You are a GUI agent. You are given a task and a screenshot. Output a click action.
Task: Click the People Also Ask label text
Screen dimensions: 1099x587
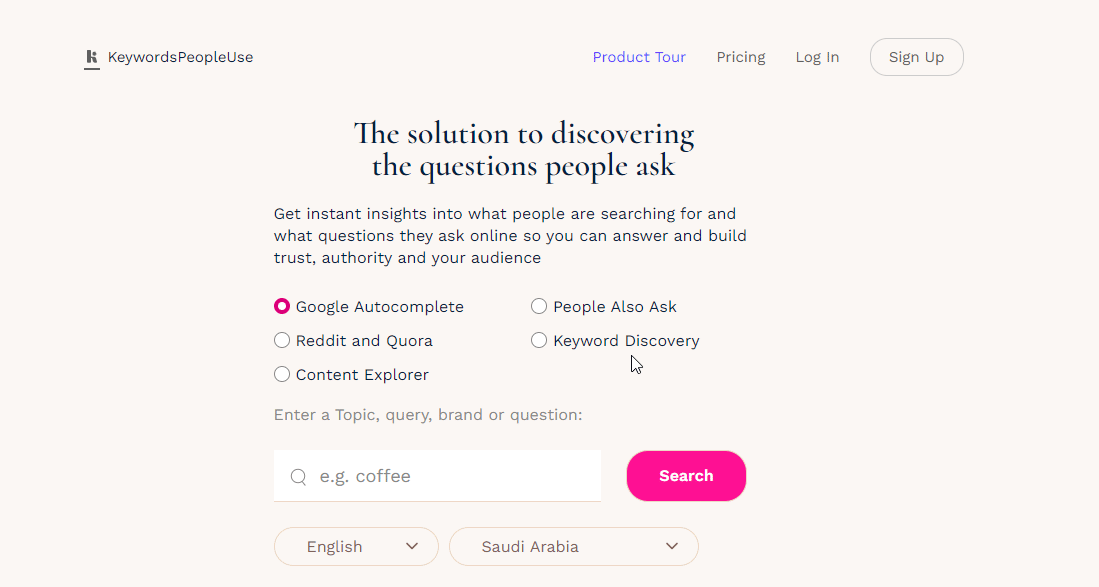[615, 307]
